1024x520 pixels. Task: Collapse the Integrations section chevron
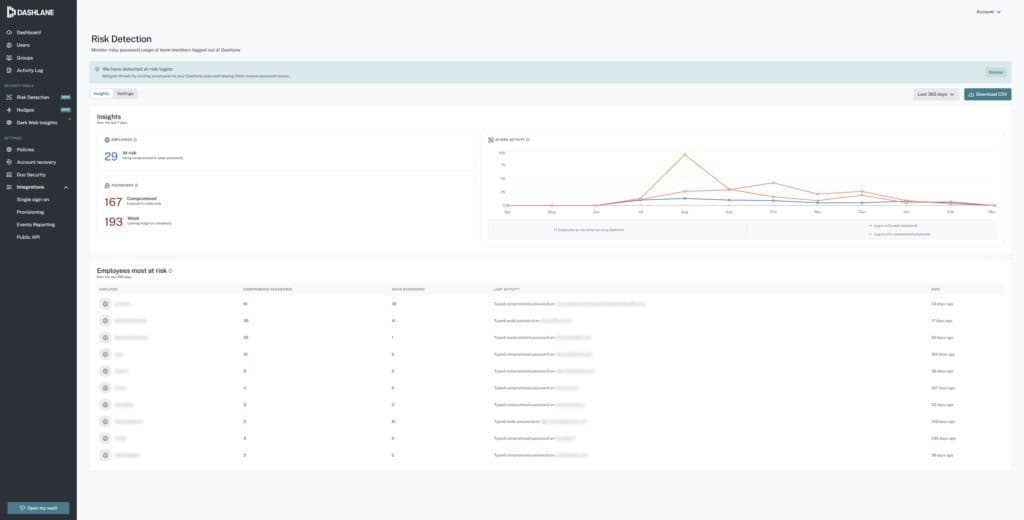click(x=66, y=187)
